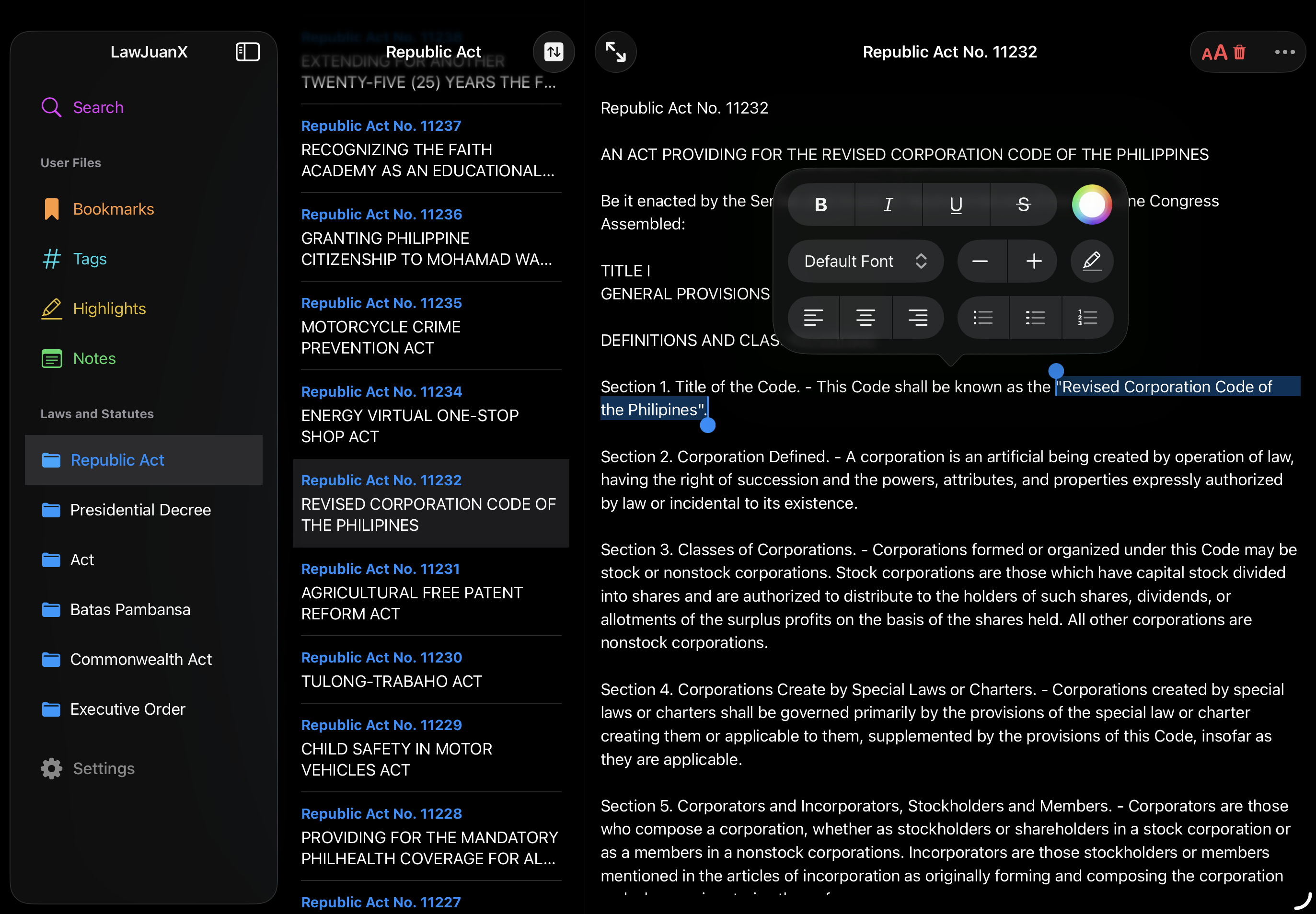Select the Presidential Decree folder
Viewport: 1316px width, 914px height.
[x=143, y=510]
